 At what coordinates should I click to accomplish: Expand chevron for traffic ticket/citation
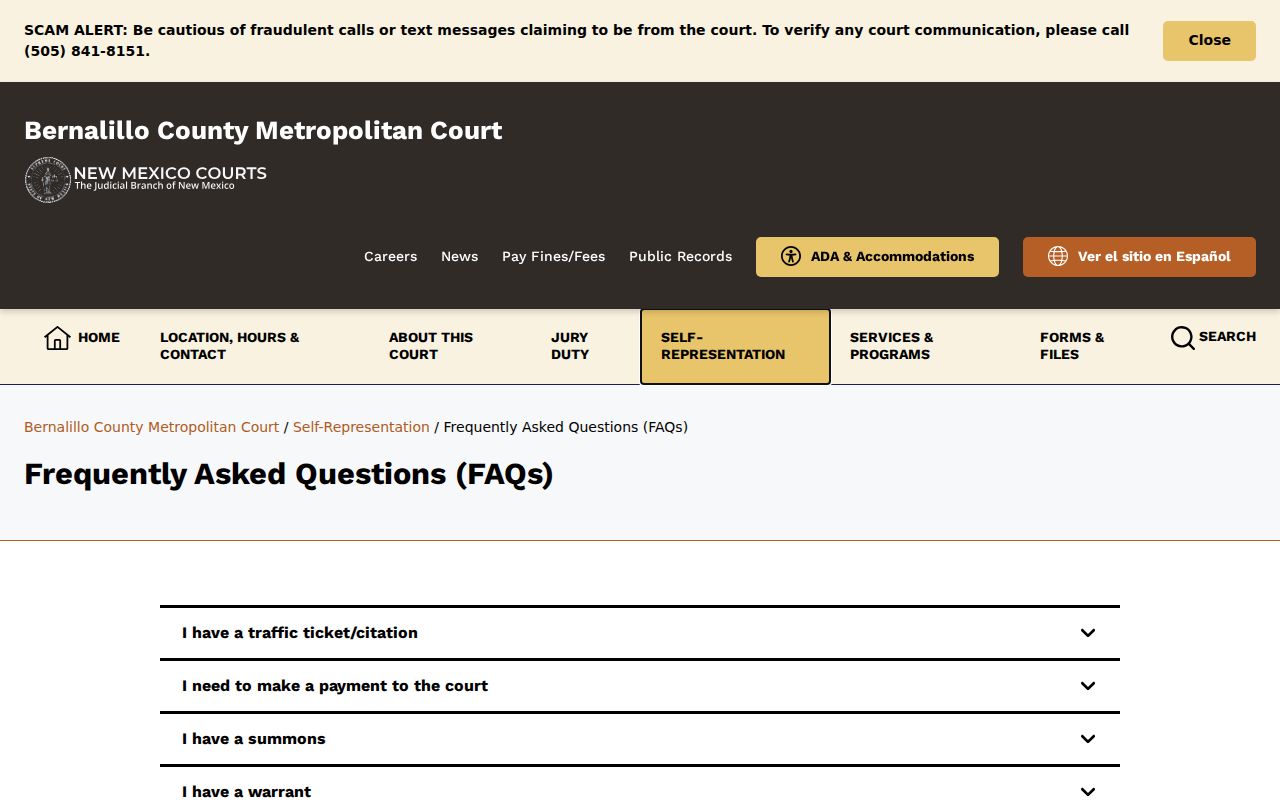tap(1088, 633)
